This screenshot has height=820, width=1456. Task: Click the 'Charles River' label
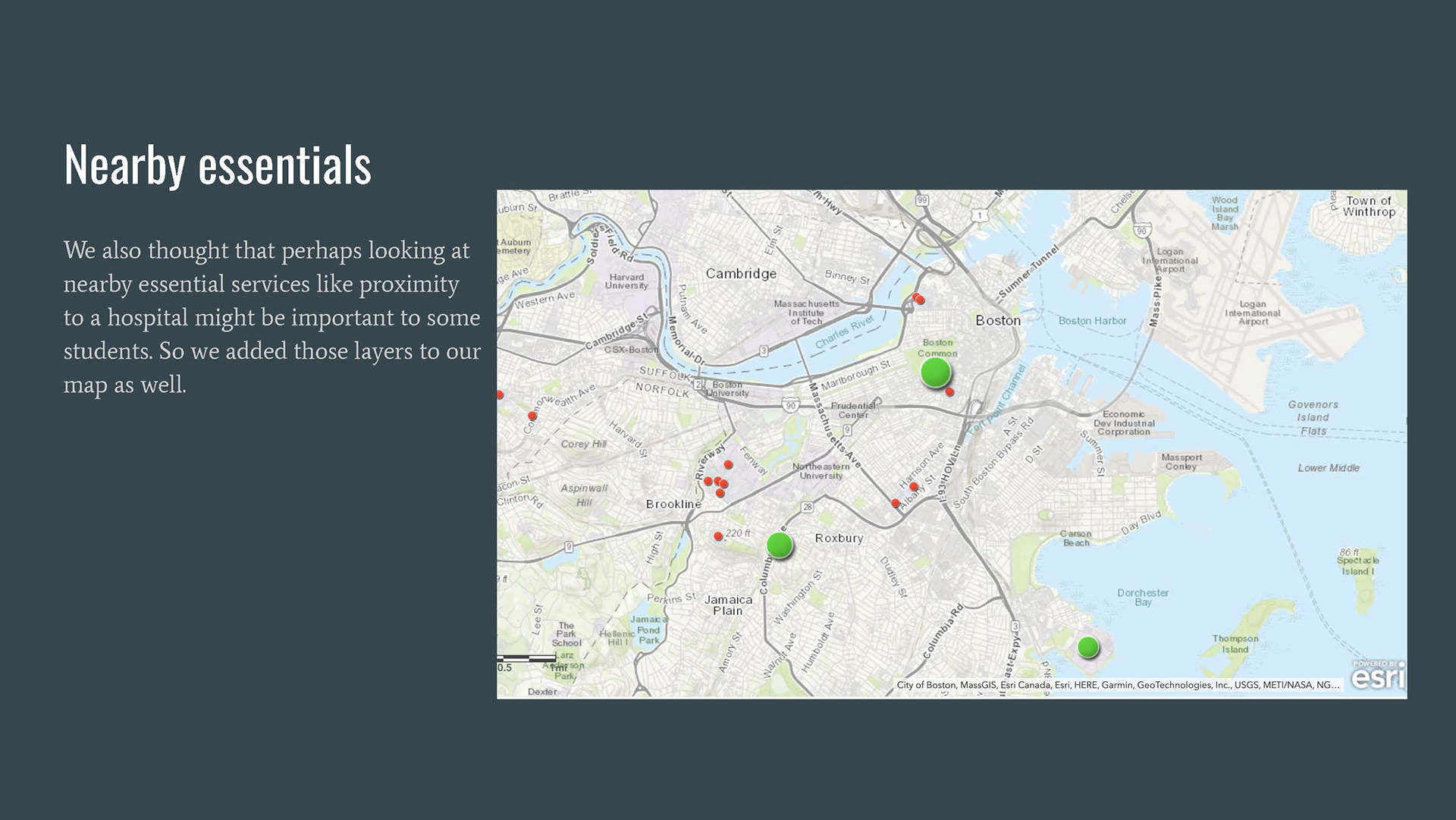click(x=844, y=332)
